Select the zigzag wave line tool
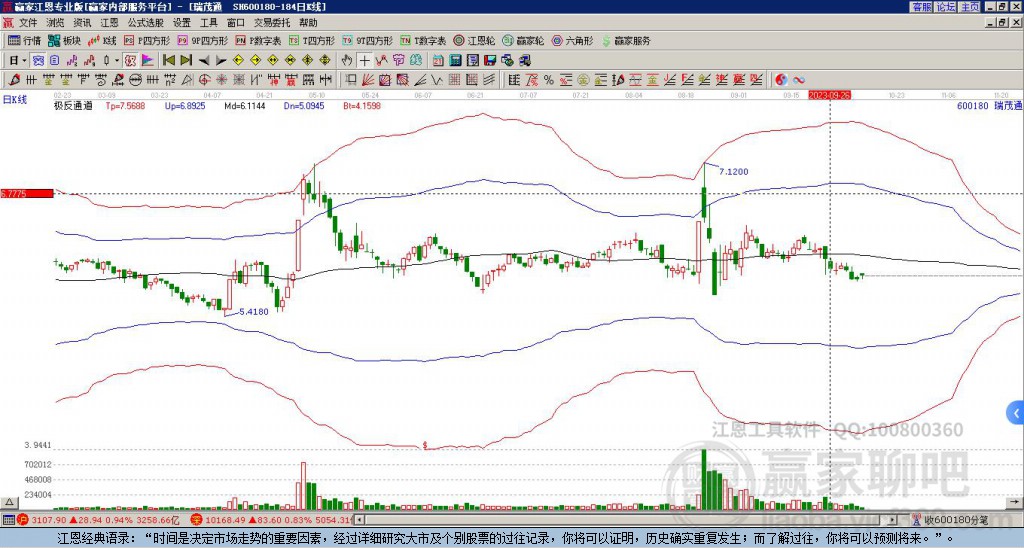1024x548 pixels. 436,80
